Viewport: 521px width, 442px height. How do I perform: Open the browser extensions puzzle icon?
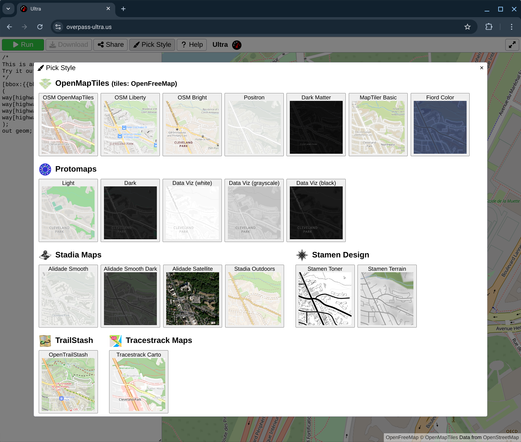coord(489,27)
